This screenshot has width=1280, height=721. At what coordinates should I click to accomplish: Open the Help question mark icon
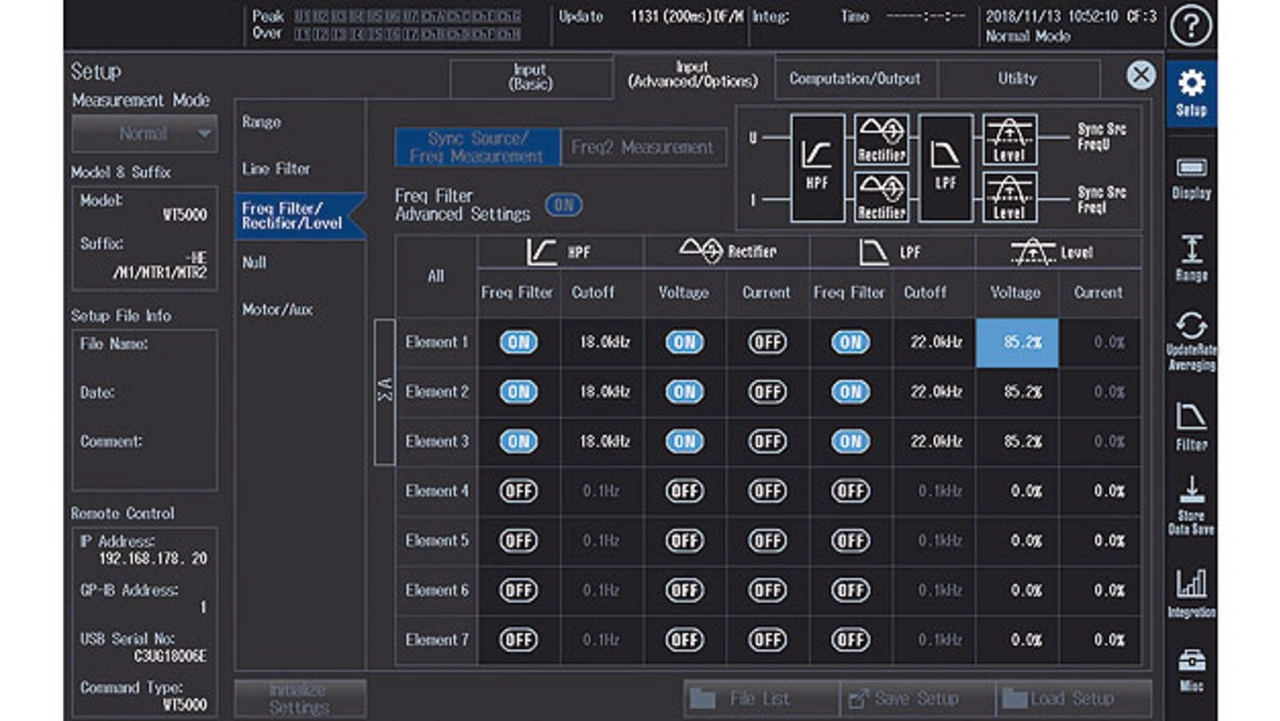1190,26
